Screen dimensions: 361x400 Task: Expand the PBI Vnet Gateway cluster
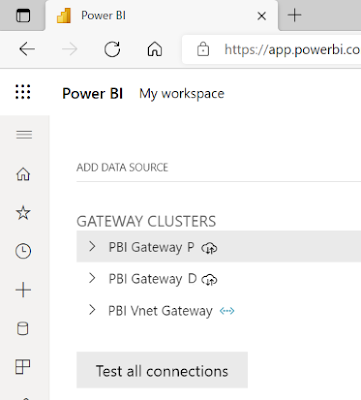pyautogui.click(x=92, y=310)
